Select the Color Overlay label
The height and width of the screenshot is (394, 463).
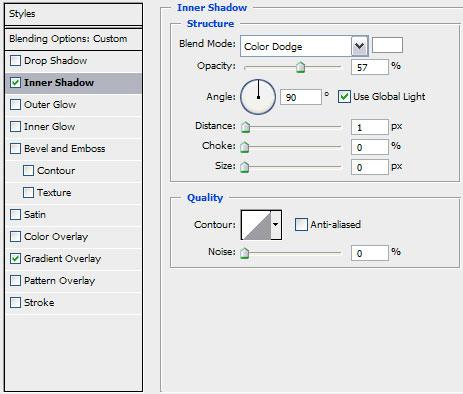pyautogui.click(x=56, y=237)
